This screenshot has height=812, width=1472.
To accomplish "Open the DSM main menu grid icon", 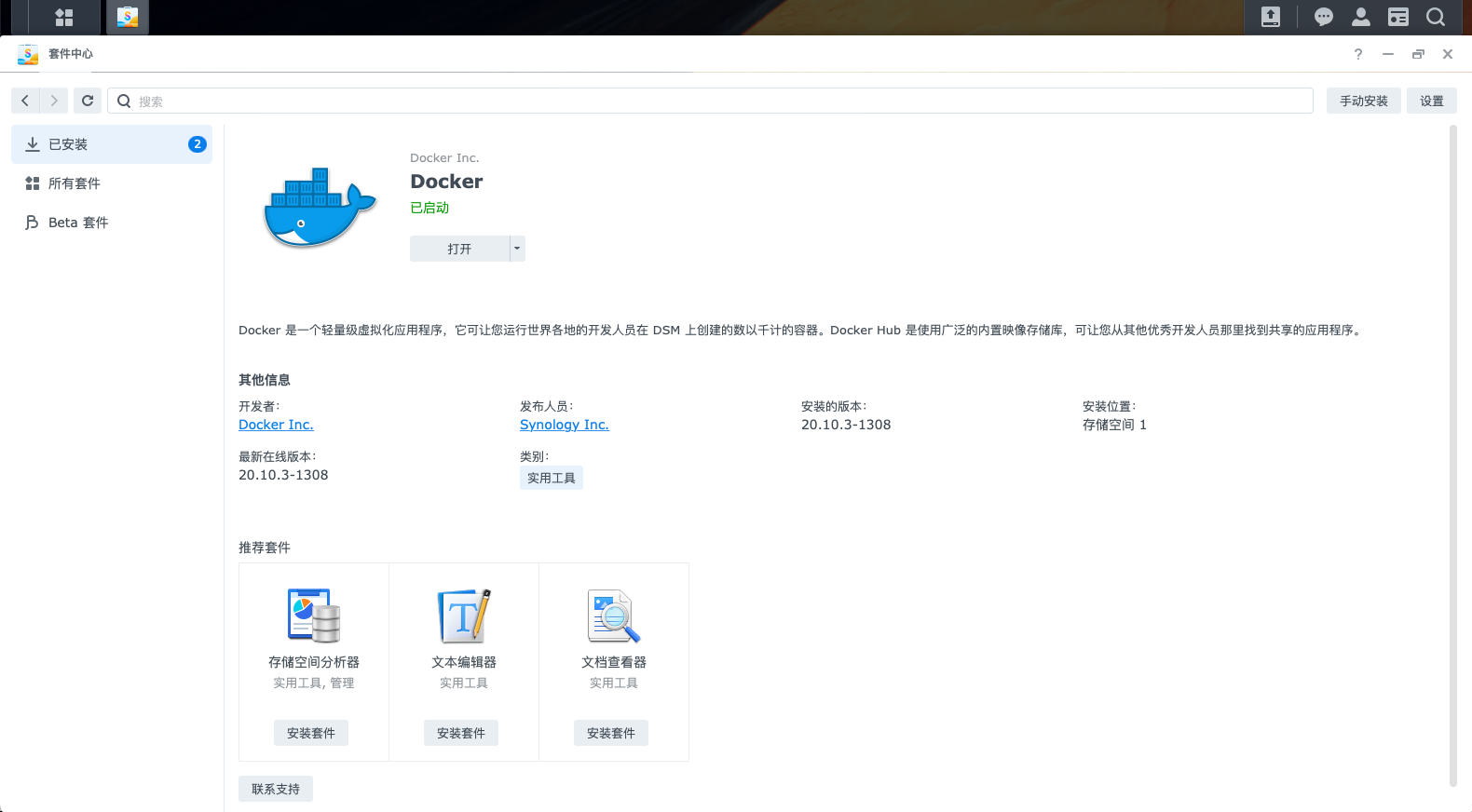I will [x=63, y=17].
